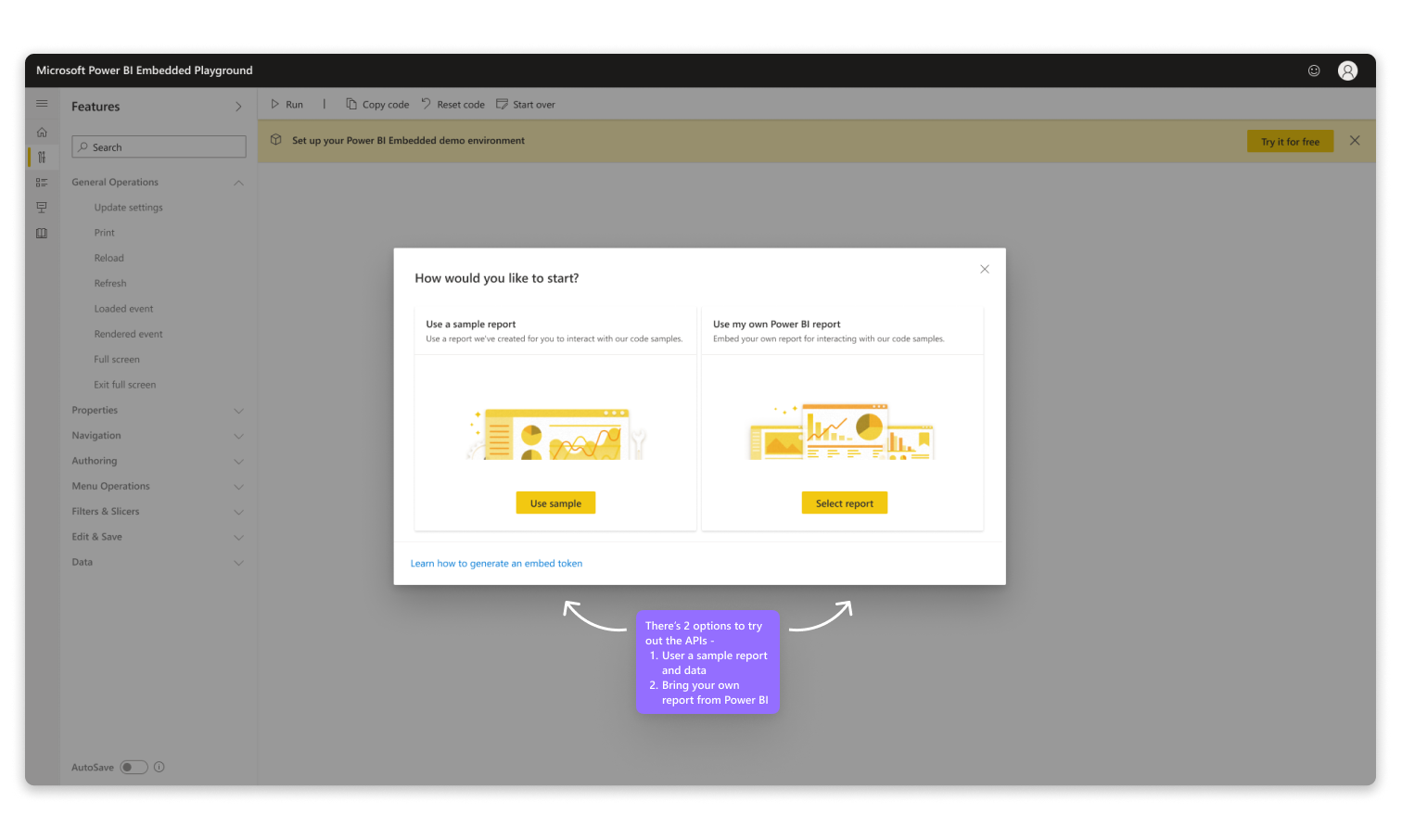Select the Refresh feature

tap(110, 284)
